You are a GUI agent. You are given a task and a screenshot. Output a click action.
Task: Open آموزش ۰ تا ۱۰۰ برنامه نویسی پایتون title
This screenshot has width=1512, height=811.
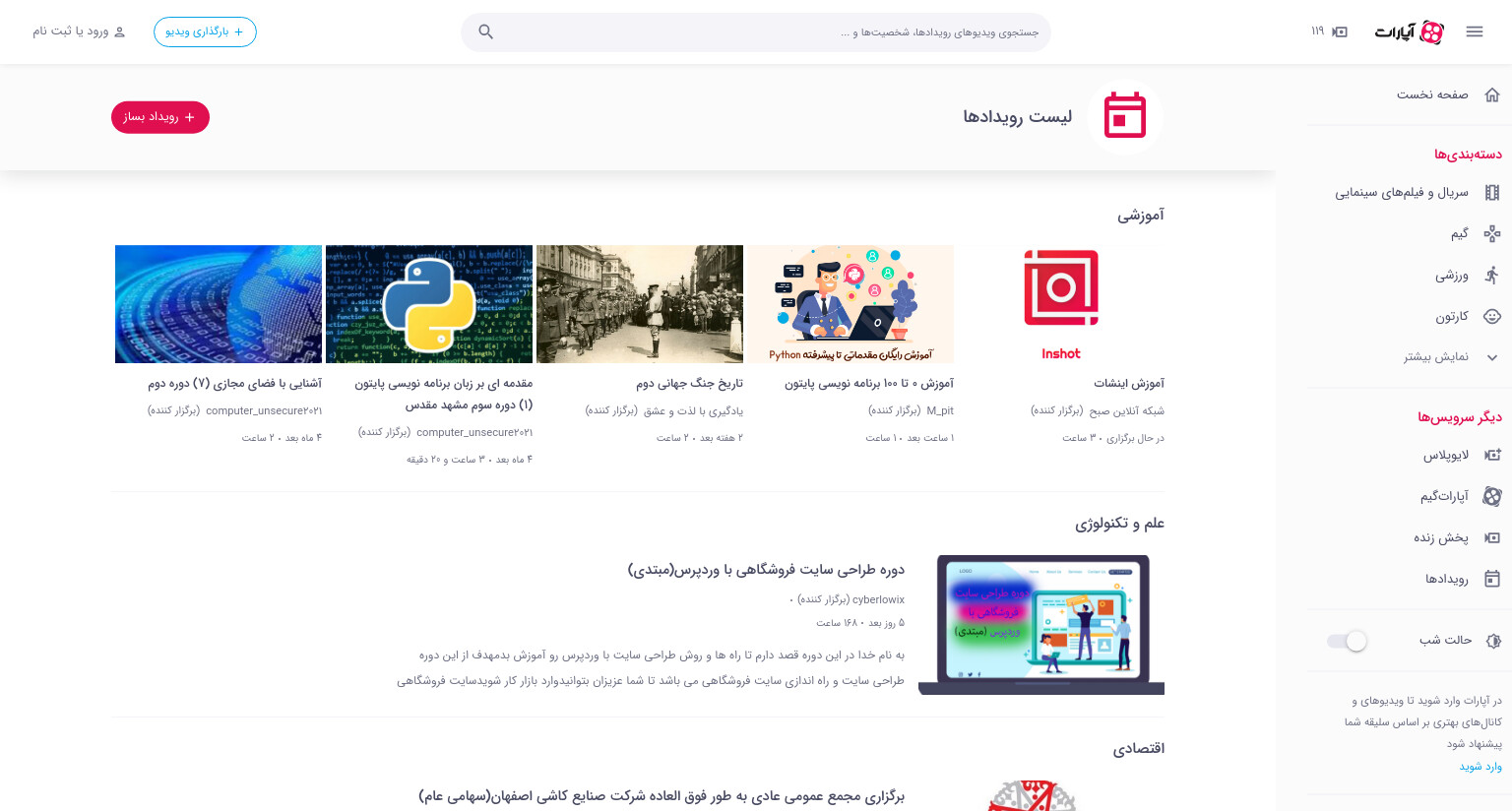(x=869, y=383)
